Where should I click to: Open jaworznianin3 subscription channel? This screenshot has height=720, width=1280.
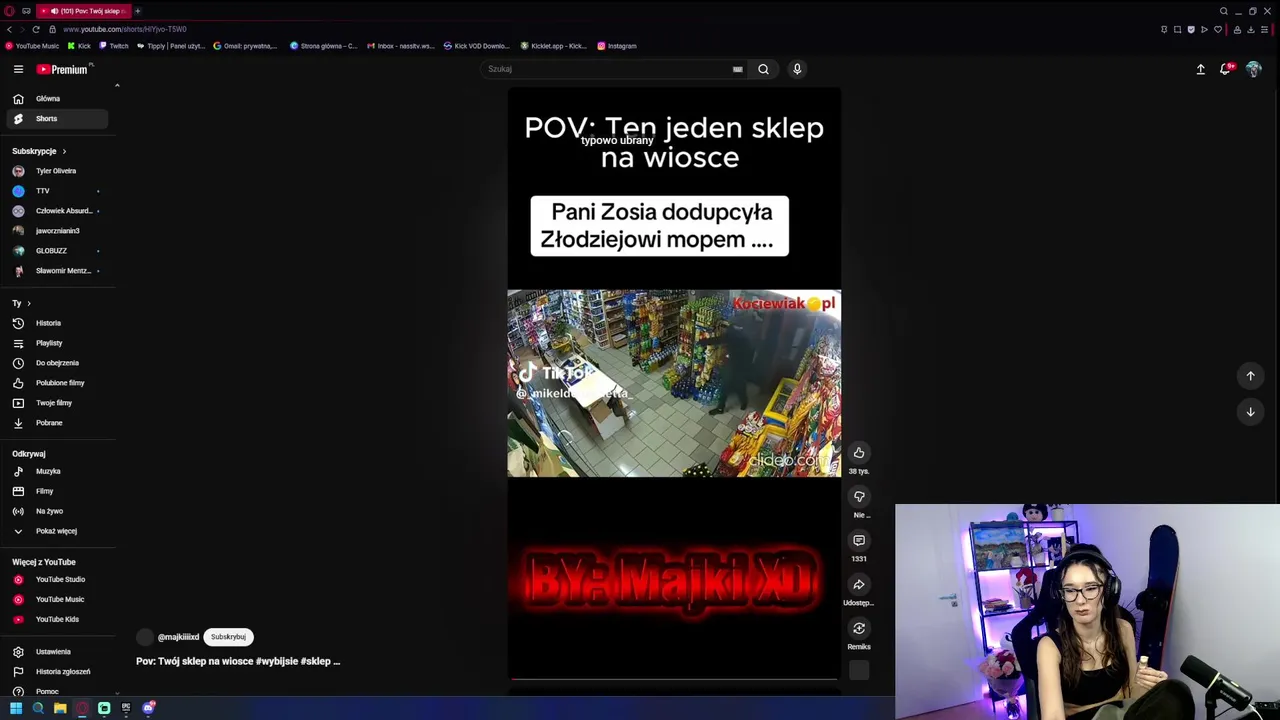coord(57,231)
